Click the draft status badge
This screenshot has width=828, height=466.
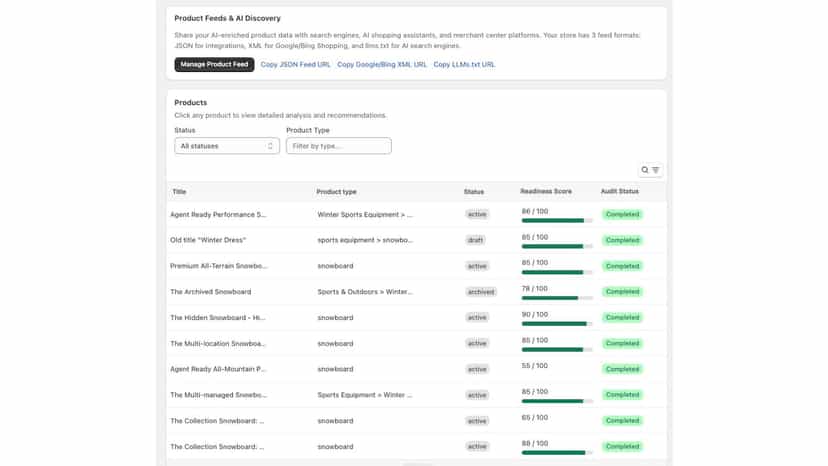pos(475,240)
